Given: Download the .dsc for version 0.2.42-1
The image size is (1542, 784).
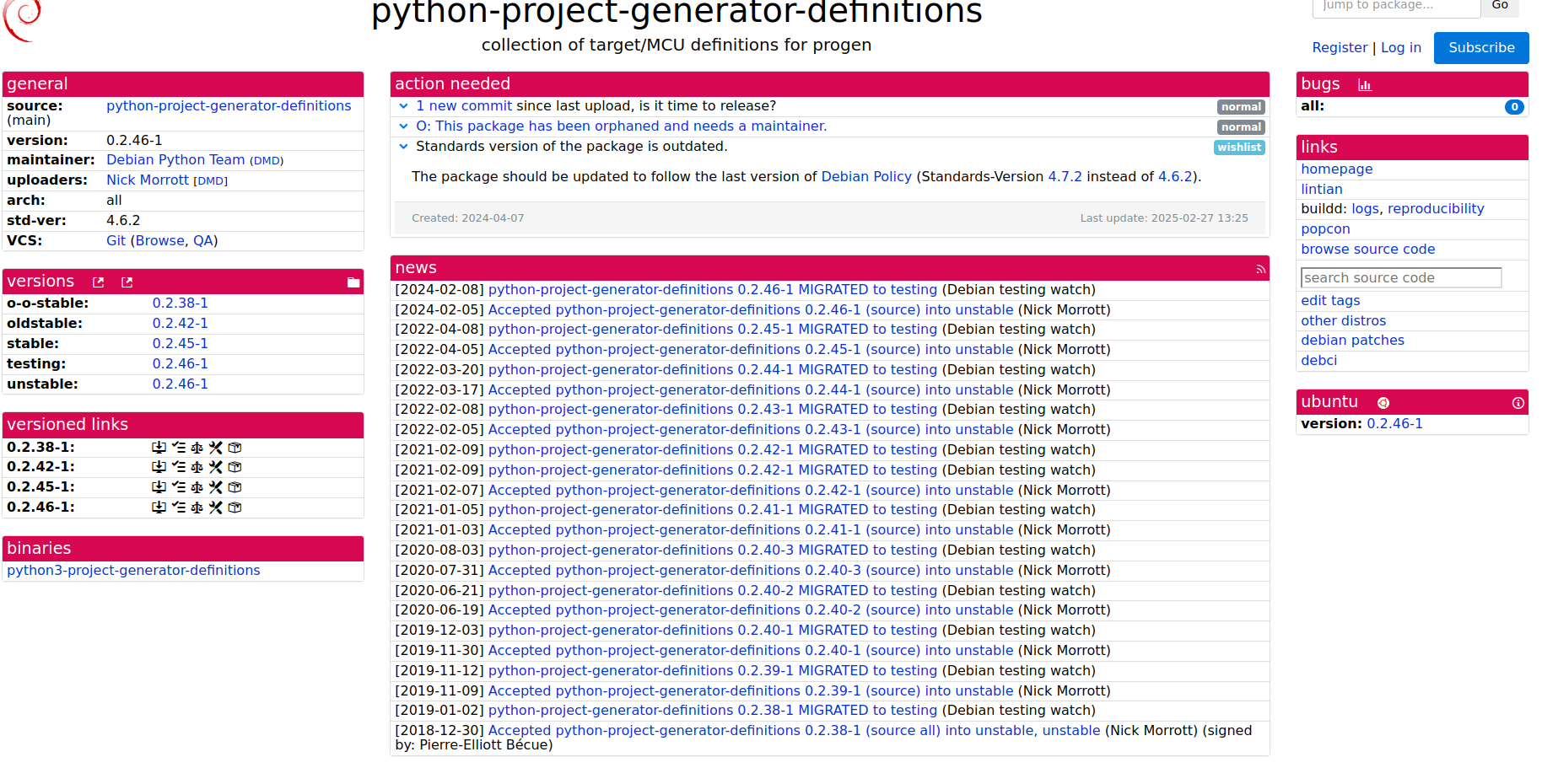Looking at the screenshot, I should click(159, 467).
